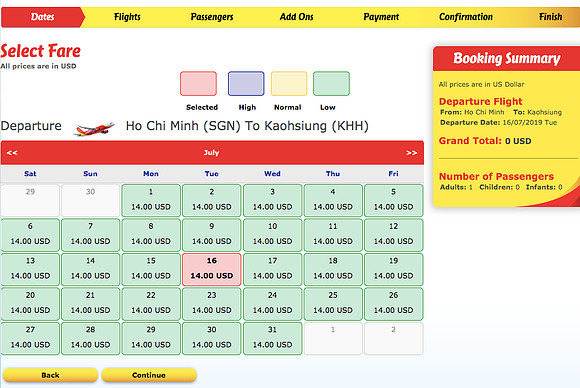This screenshot has height=388, width=580.
Task: Open the Confirmation step tab
Action: 466,17
